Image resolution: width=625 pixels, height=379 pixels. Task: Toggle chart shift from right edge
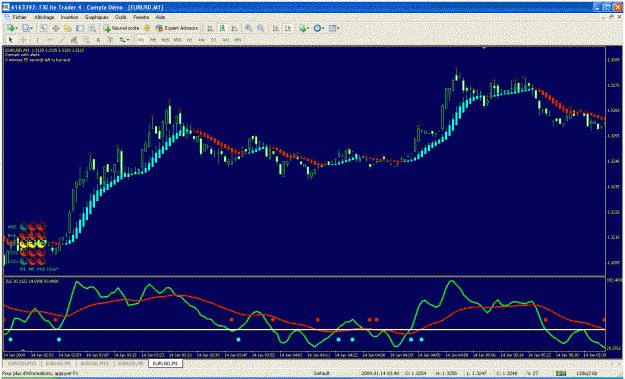pos(289,28)
